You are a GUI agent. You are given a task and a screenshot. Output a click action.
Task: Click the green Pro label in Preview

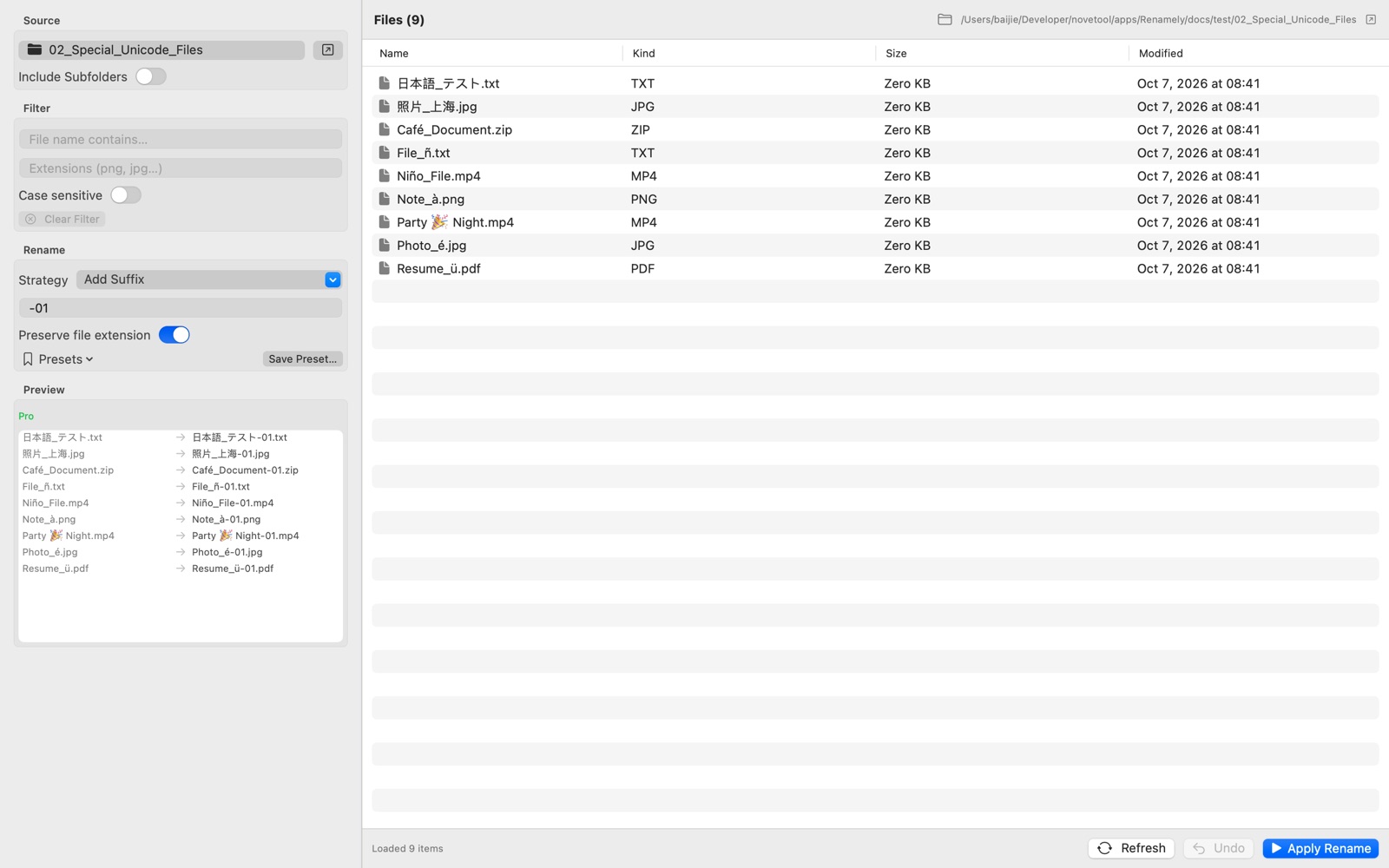click(x=26, y=416)
